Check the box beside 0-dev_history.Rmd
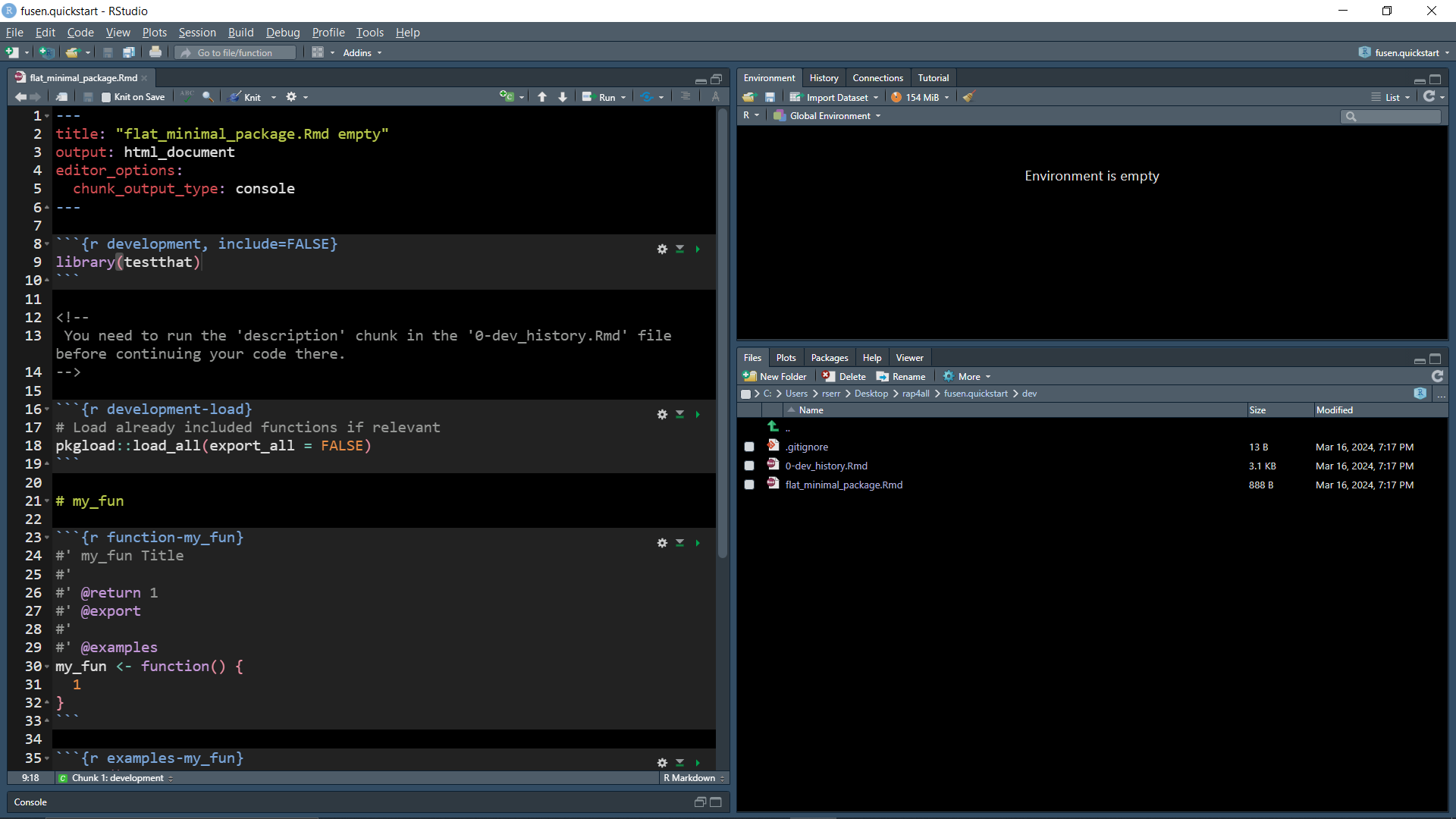 coord(749,466)
